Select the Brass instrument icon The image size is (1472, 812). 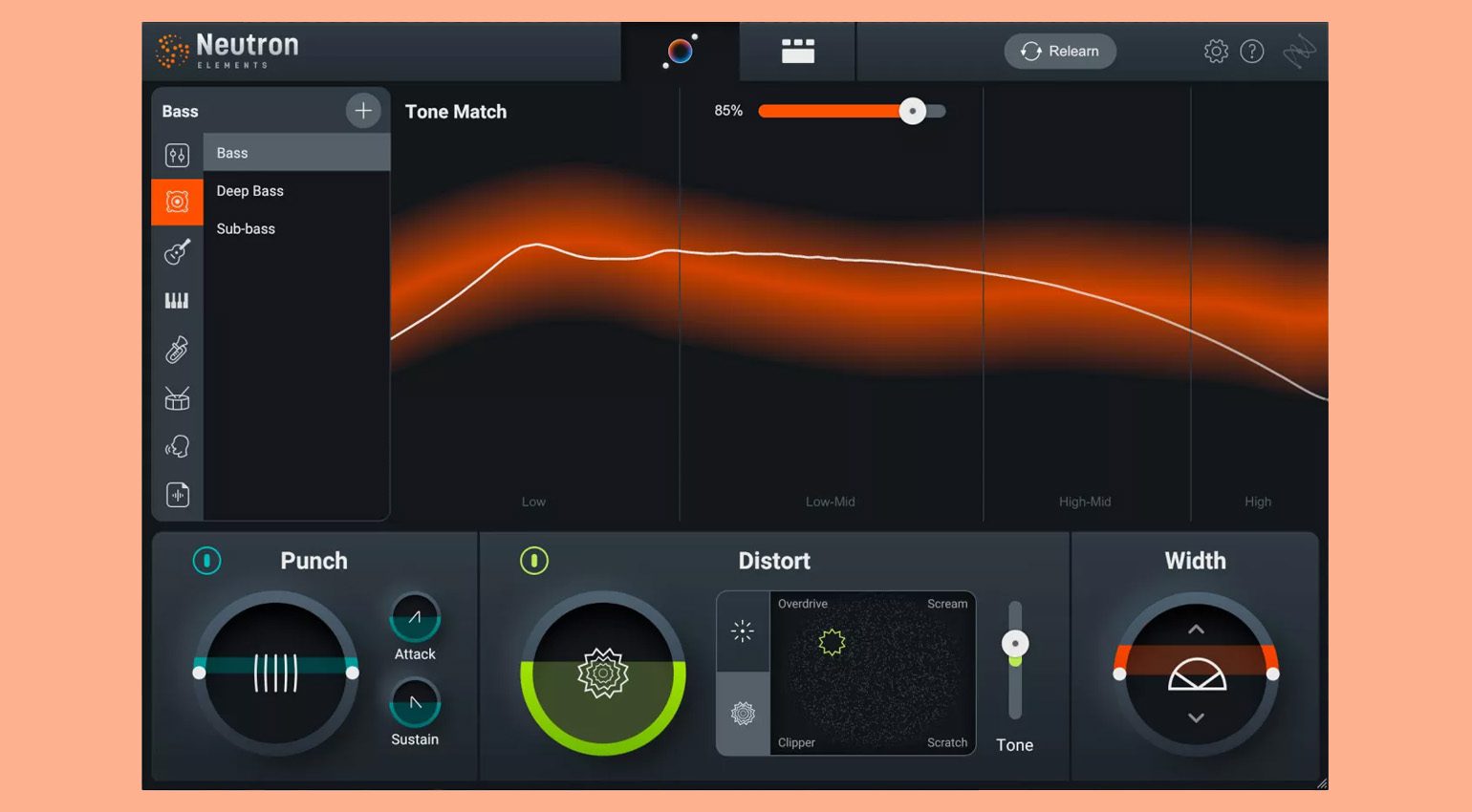[x=177, y=349]
